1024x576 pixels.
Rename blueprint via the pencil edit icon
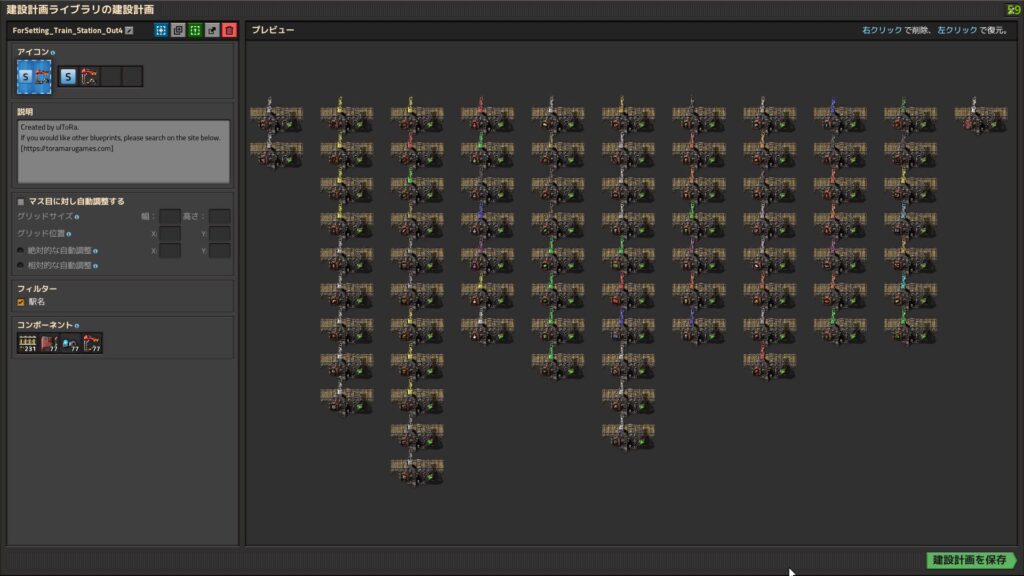coord(129,30)
